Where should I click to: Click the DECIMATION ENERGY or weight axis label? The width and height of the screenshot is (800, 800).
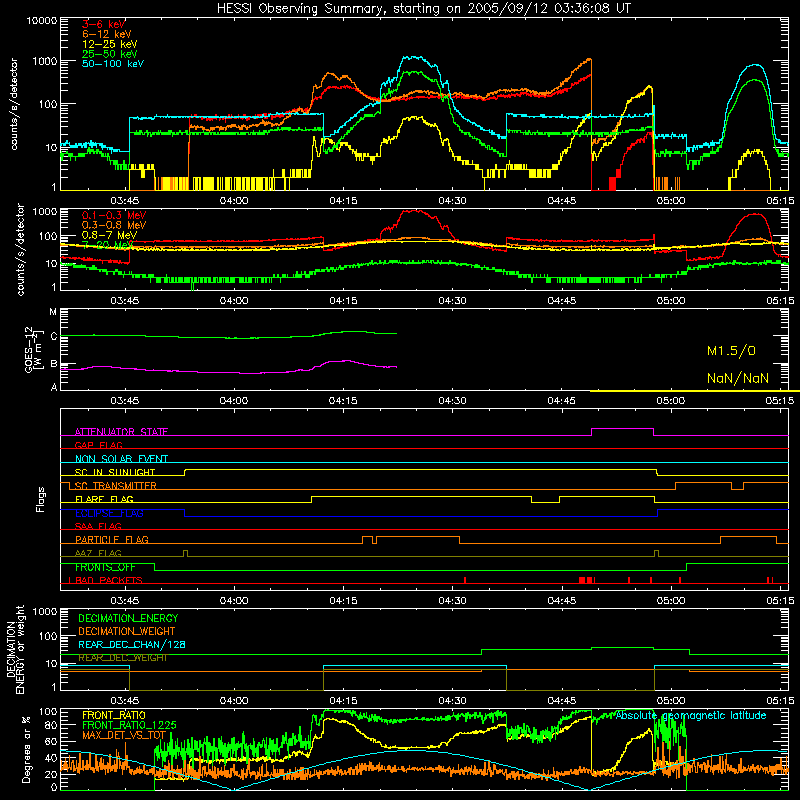tap(15, 650)
